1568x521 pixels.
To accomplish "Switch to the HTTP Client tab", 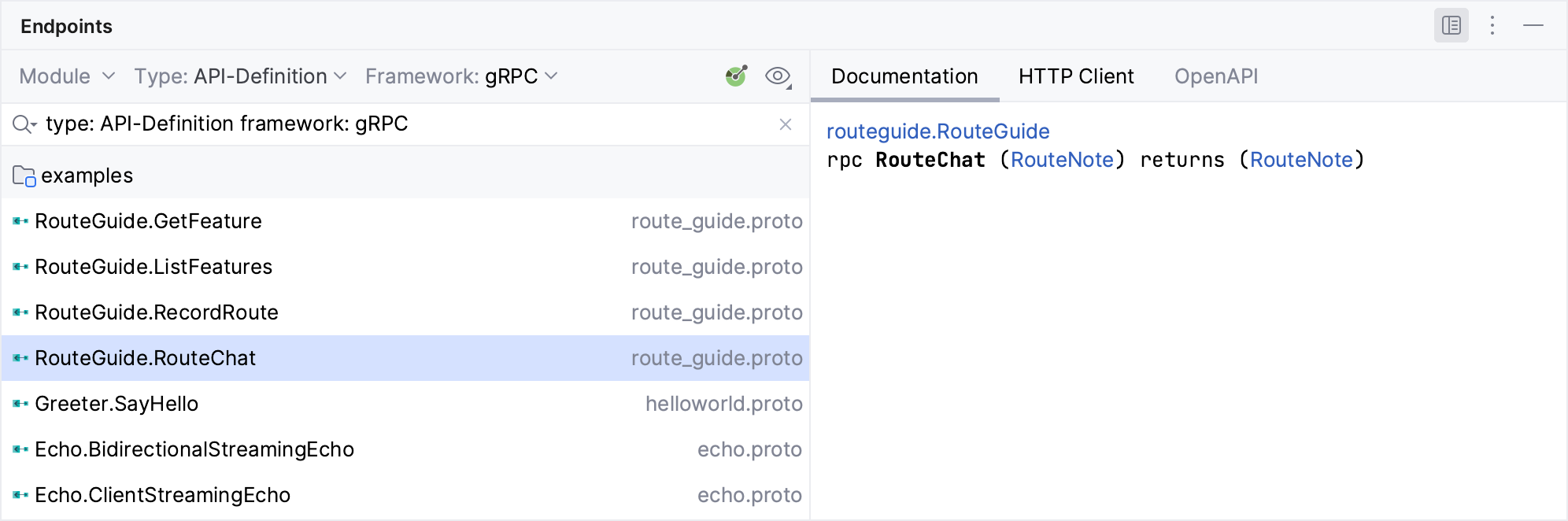I will click(x=1075, y=76).
